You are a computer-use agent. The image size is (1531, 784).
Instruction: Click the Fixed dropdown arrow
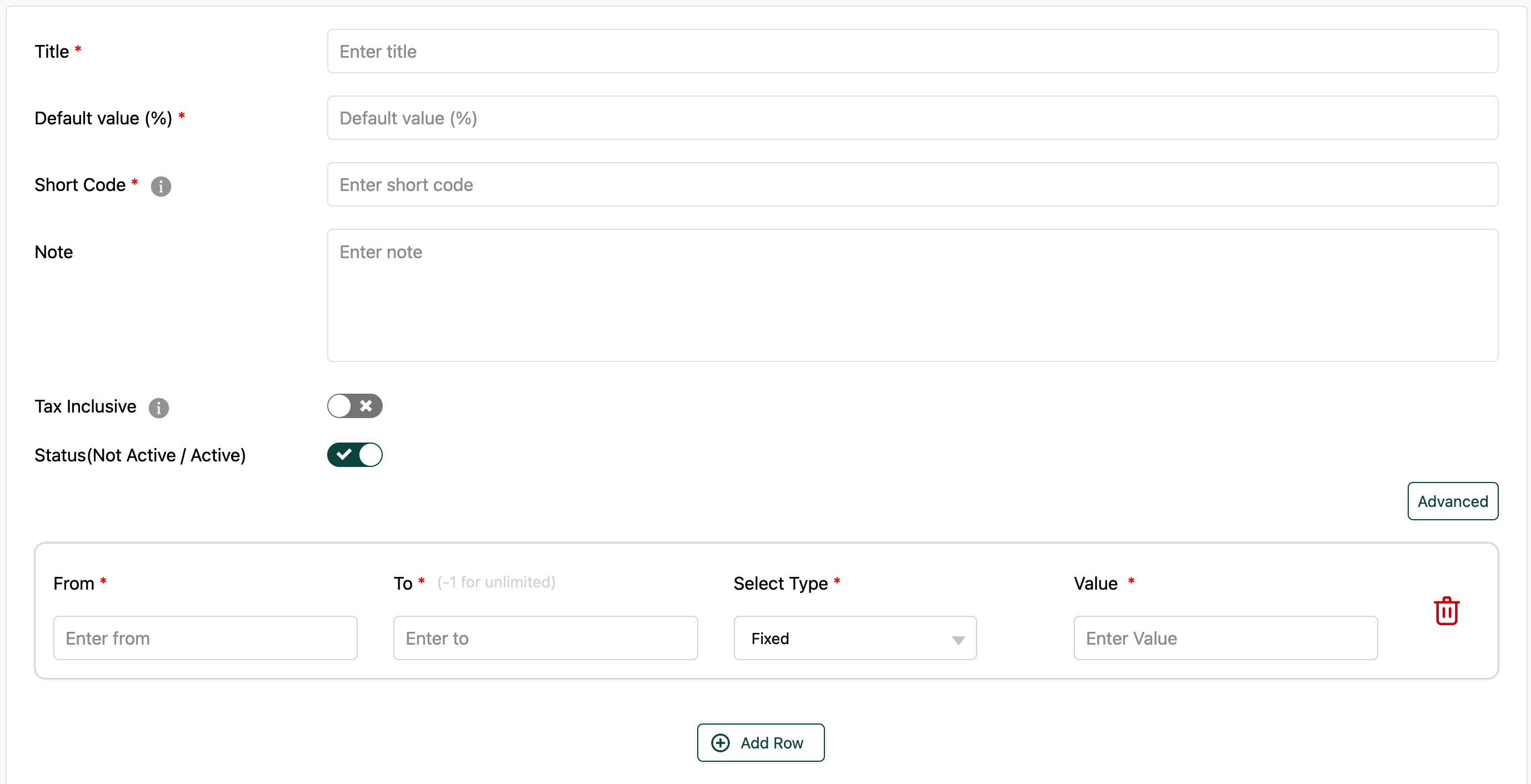point(958,640)
